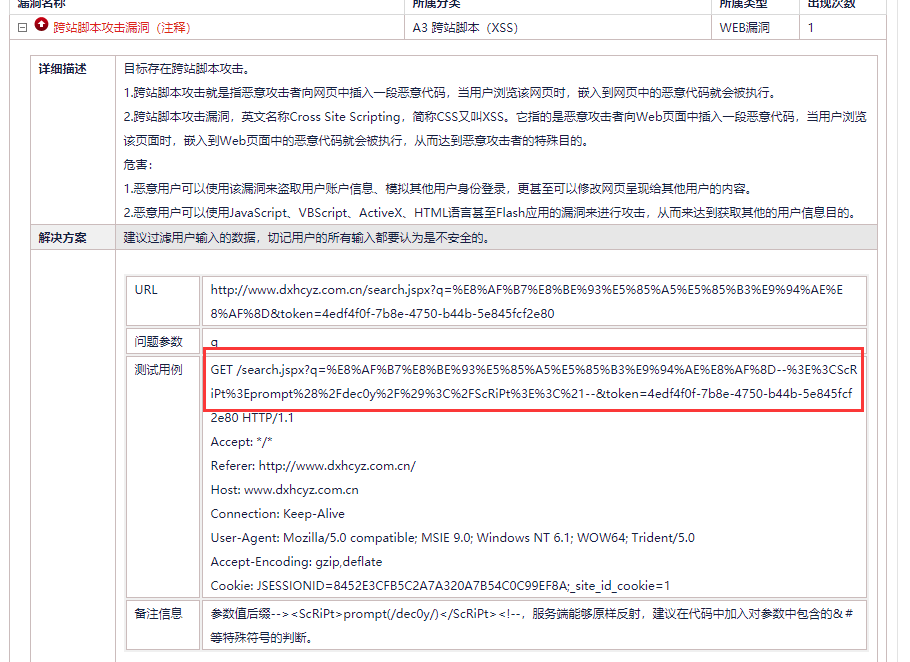This screenshot has height=662, width=910.
Task: Select the Referer header line
Action: click(313, 465)
